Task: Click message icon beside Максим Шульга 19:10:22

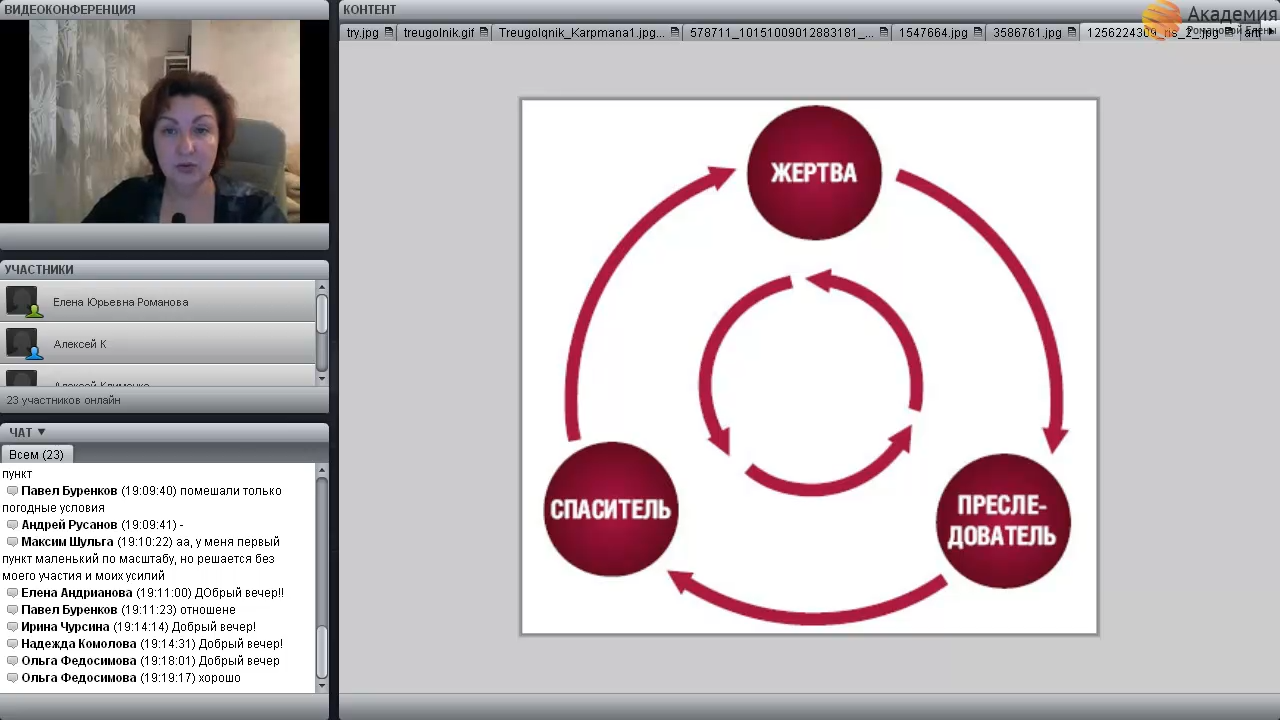Action: 12,542
